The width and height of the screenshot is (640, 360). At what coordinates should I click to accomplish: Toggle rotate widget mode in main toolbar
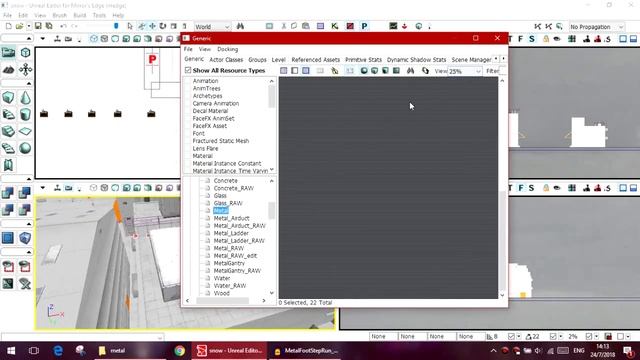coord(163,26)
